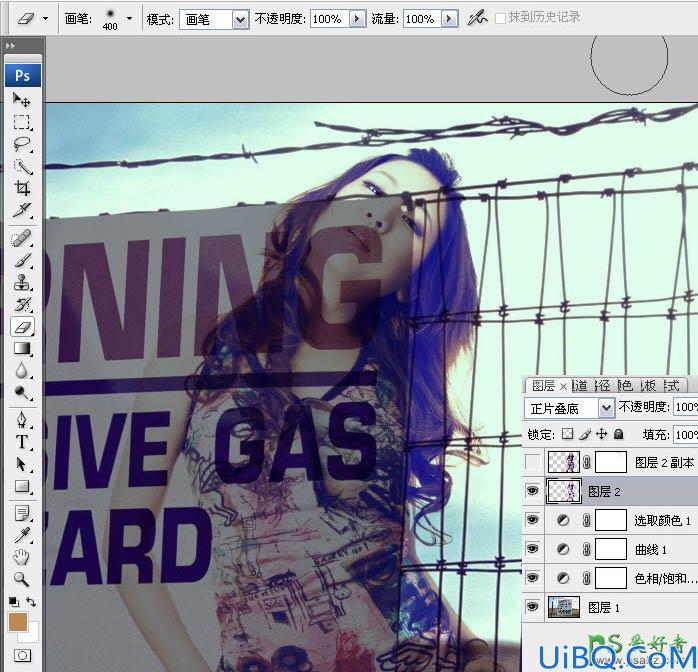
Task: Switch to the styles (式) tab
Action: (671, 385)
